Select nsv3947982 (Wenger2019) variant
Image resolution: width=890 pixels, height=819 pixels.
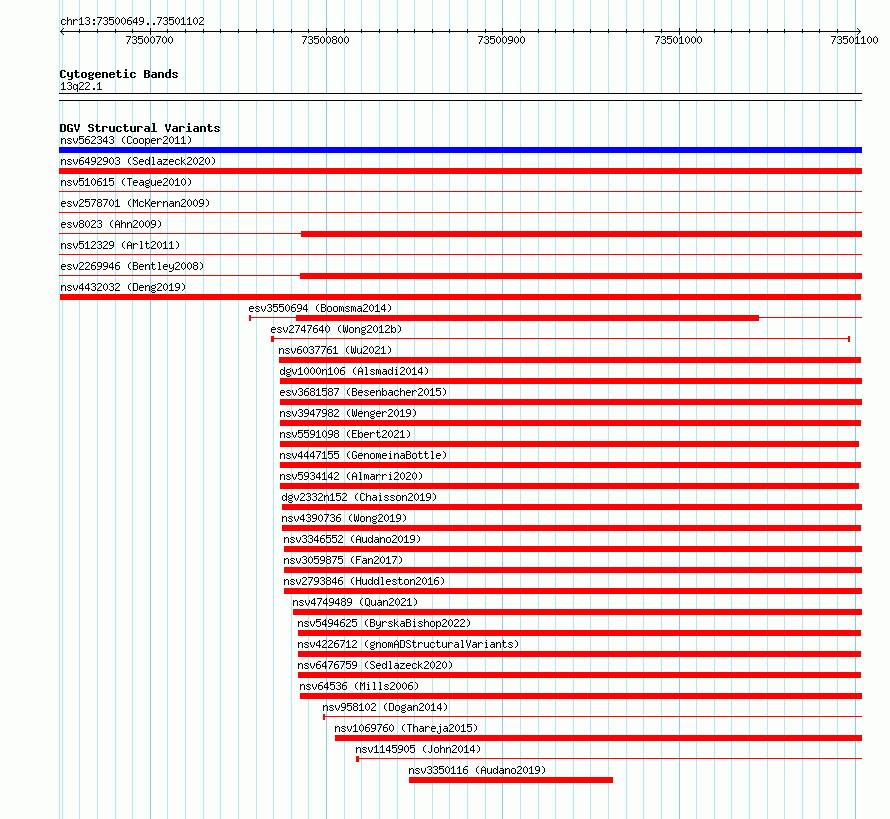[x=348, y=413]
